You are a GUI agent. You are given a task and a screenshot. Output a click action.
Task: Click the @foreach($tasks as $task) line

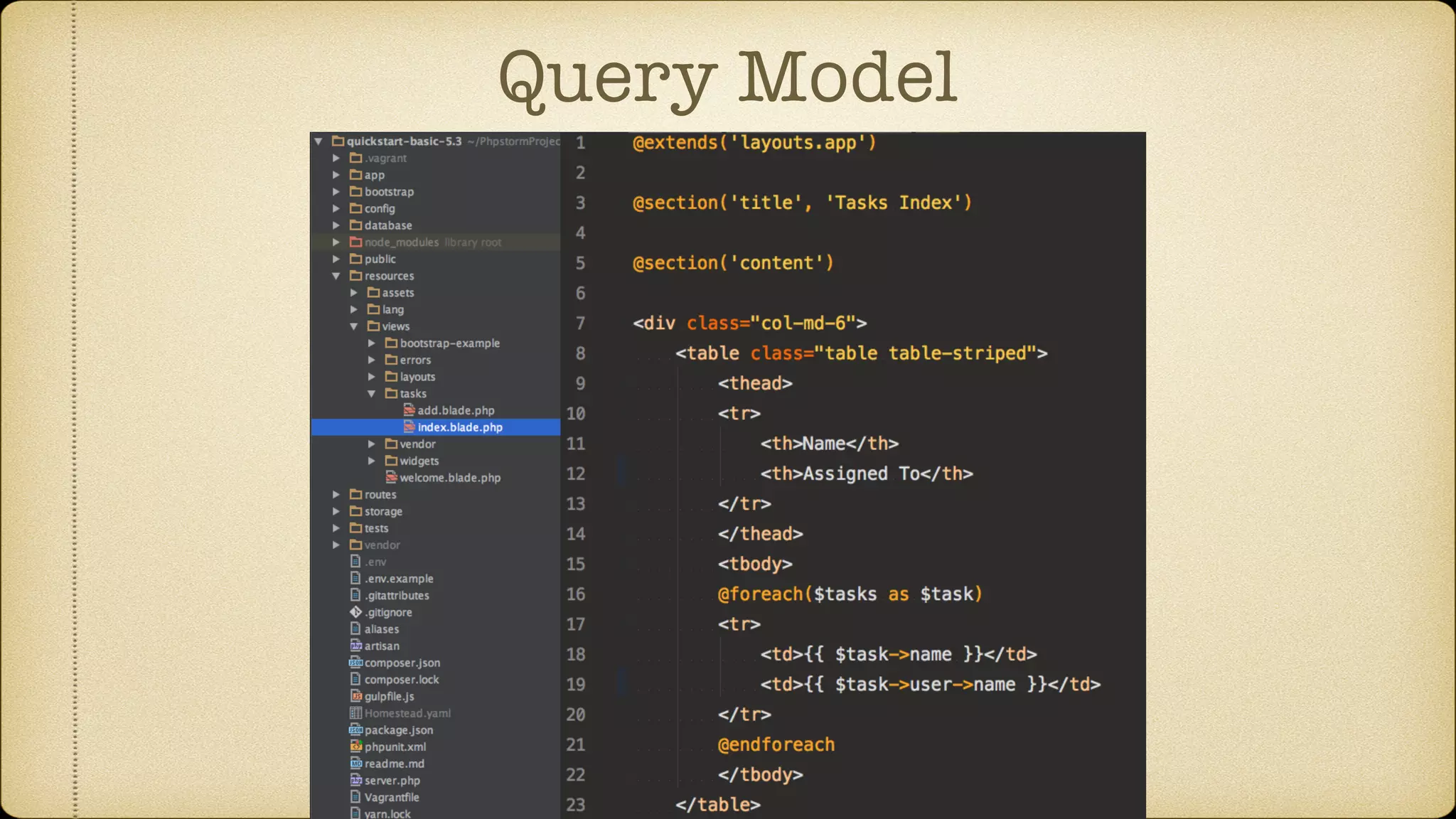pyautogui.click(x=850, y=594)
